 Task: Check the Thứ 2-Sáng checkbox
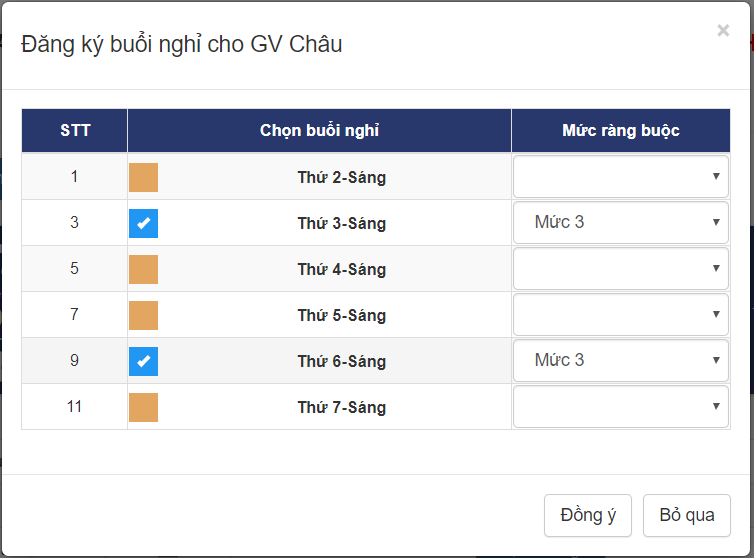pyautogui.click(x=144, y=177)
